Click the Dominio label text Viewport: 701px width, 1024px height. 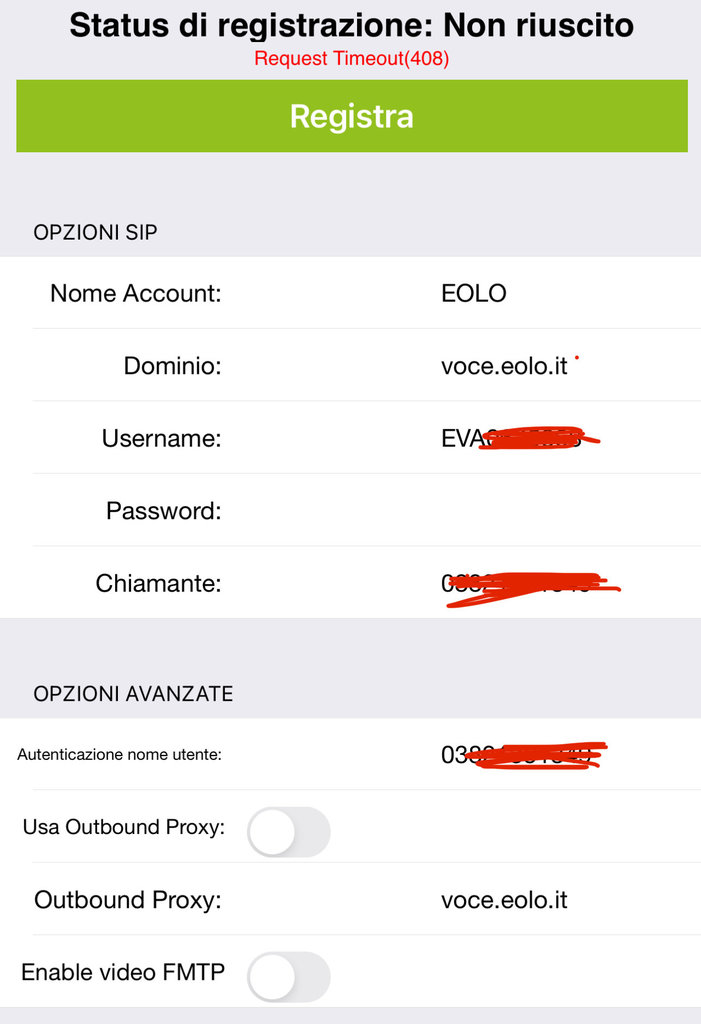click(172, 366)
